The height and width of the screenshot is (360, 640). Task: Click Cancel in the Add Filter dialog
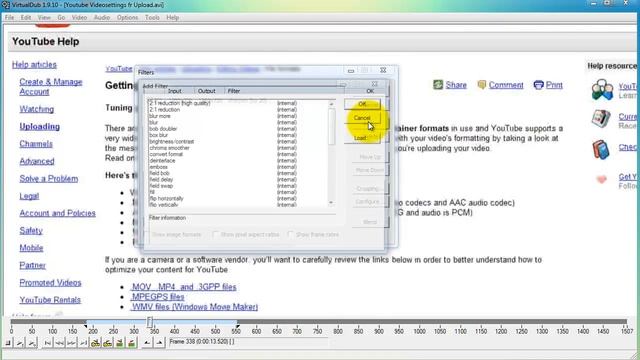(x=362, y=118)
